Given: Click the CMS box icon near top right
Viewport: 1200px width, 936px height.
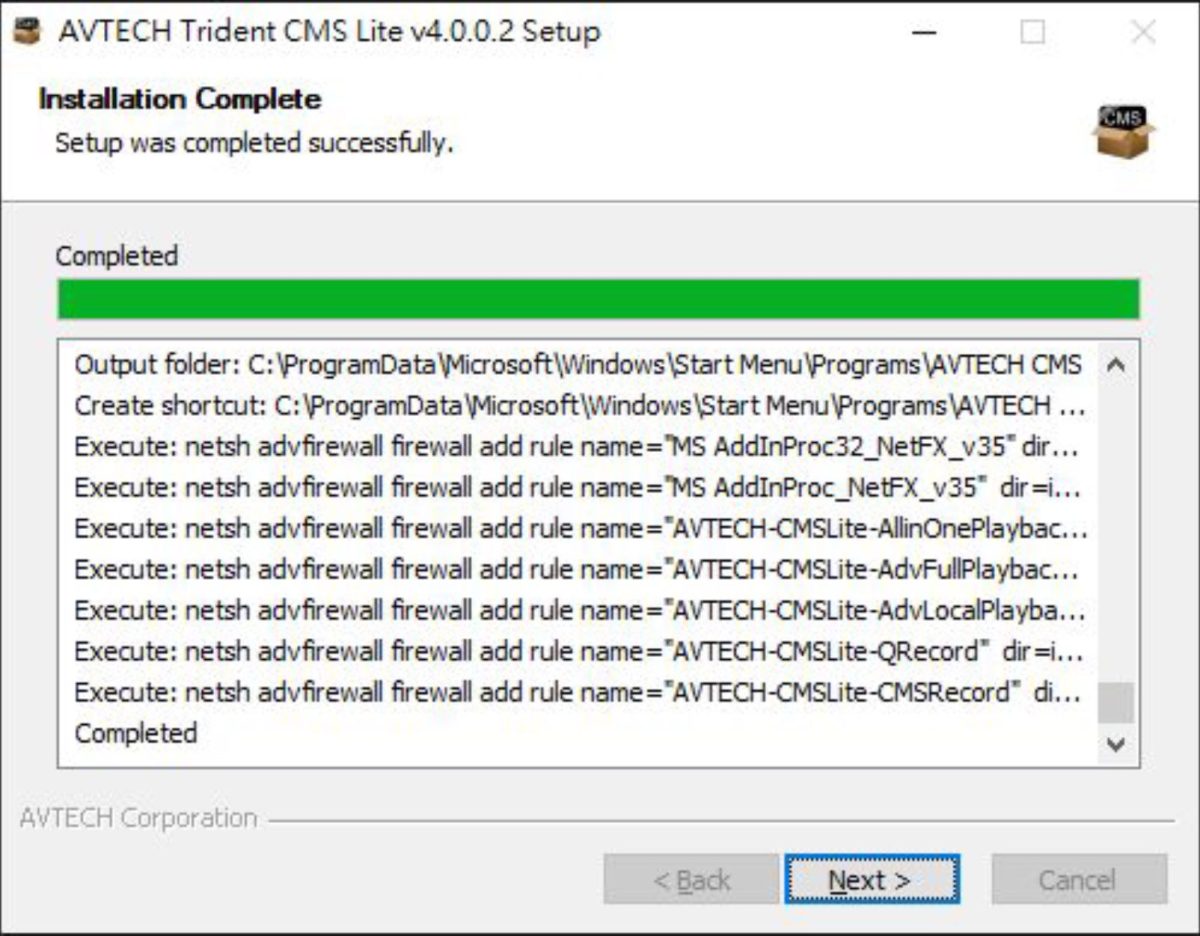Looking at the screenshot, I should point(1124,130).
